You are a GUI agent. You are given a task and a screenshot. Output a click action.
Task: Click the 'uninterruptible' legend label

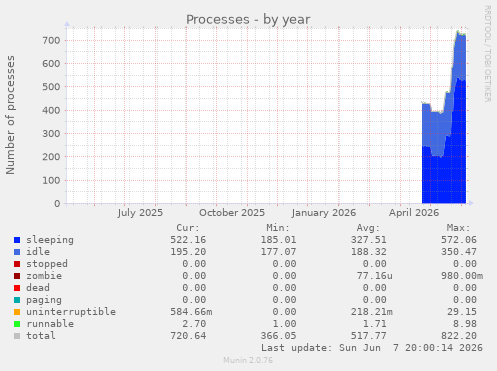(x=71, y=312)
